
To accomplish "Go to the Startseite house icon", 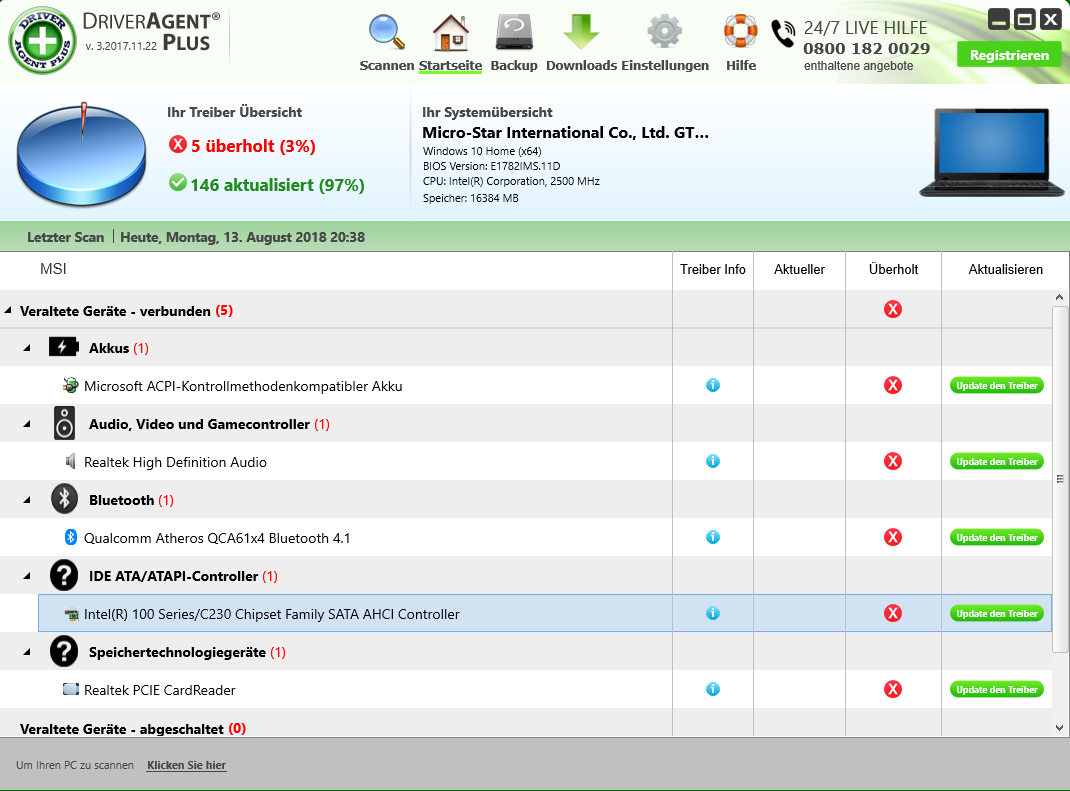I will click(x=450, y=33).
